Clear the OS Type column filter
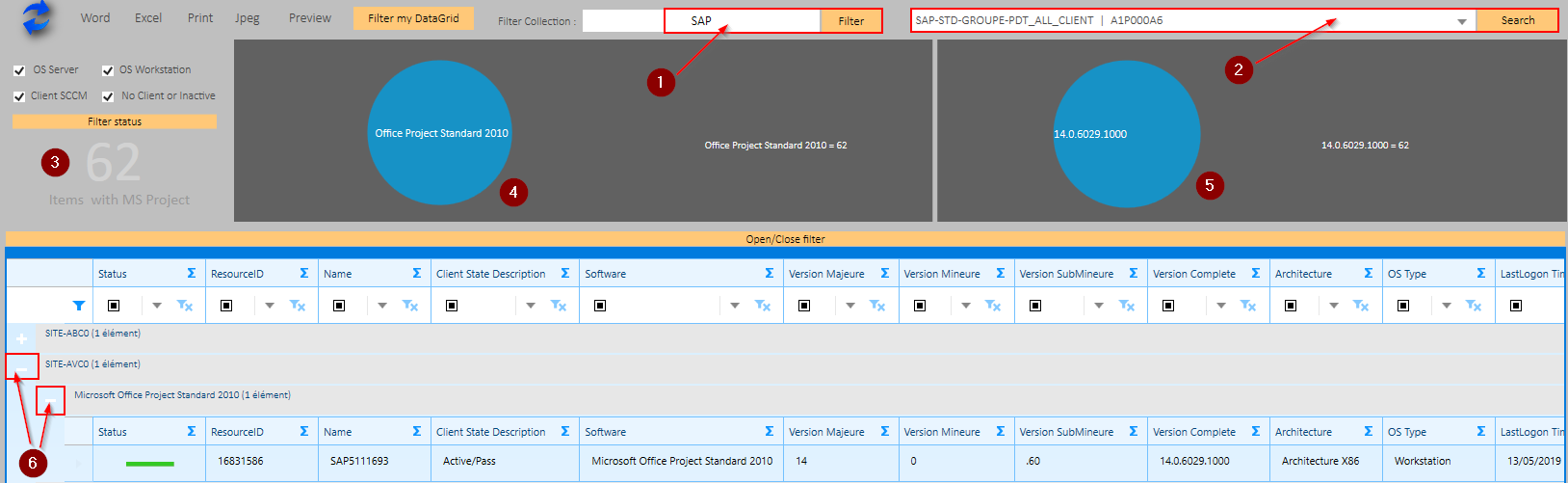The width and height of the screenshot is (1568, 483). point(1474,306)
